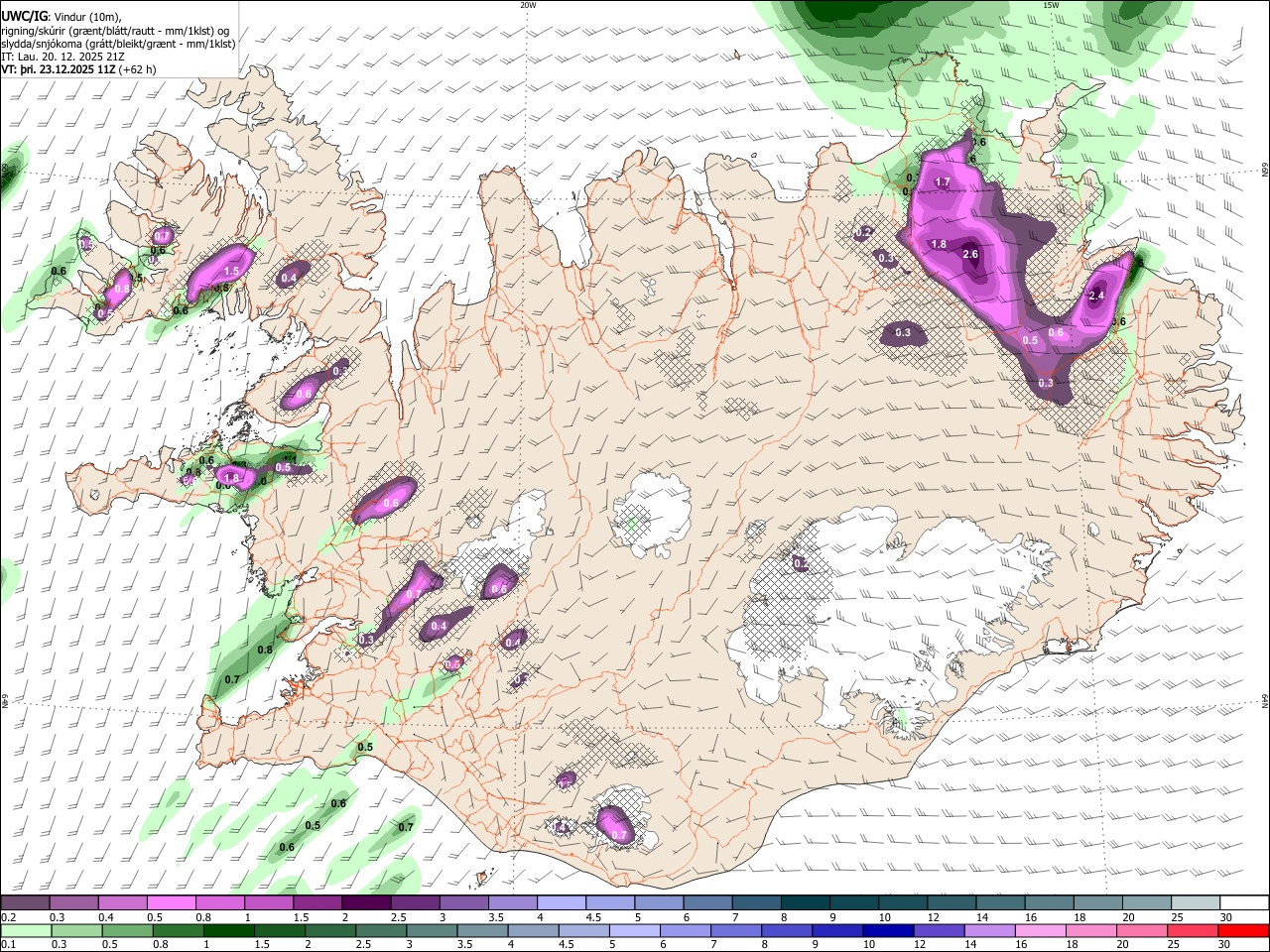
Task: Select the dark mauve 0.2 swatch in the upper legend
Action: click(x=25, y=903)
